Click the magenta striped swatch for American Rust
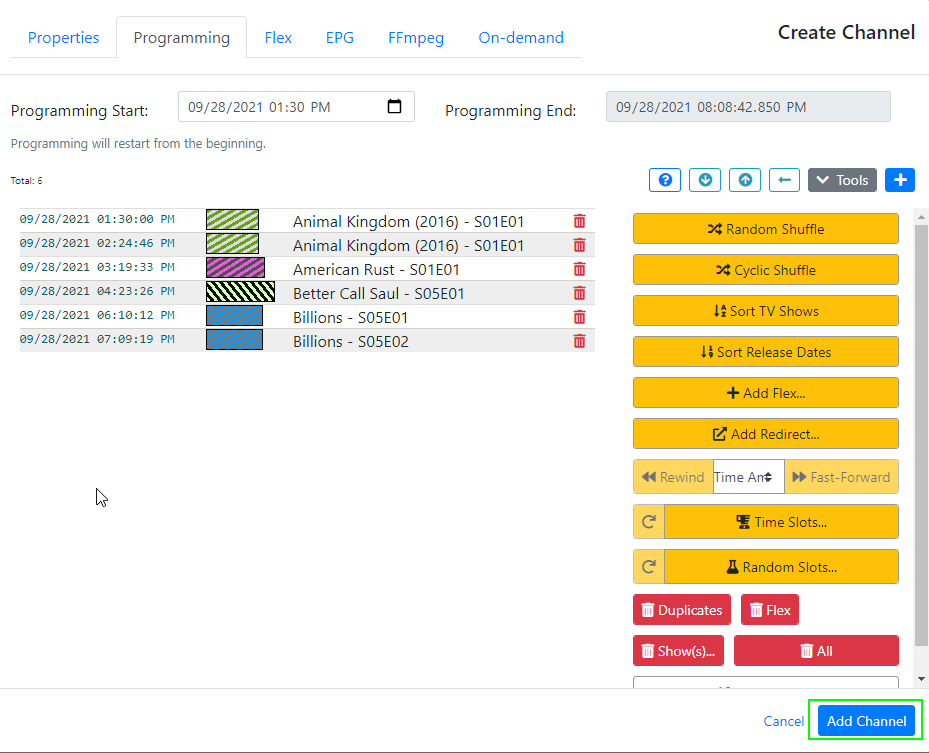The height and width of the screenshot is (753, 929). click(x=235, y=268)
